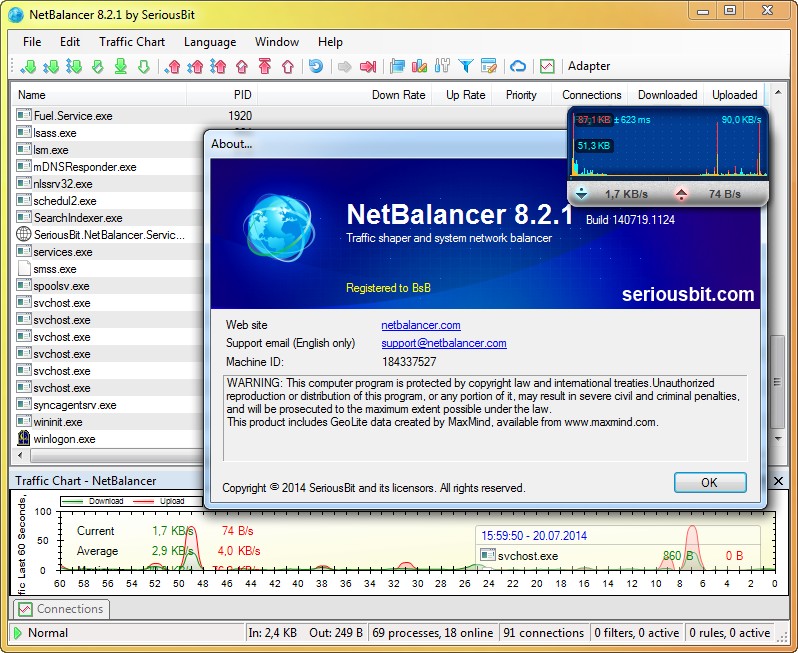Click the hollow green download arrow icon
798x653 pixels.
click(144, 66)
